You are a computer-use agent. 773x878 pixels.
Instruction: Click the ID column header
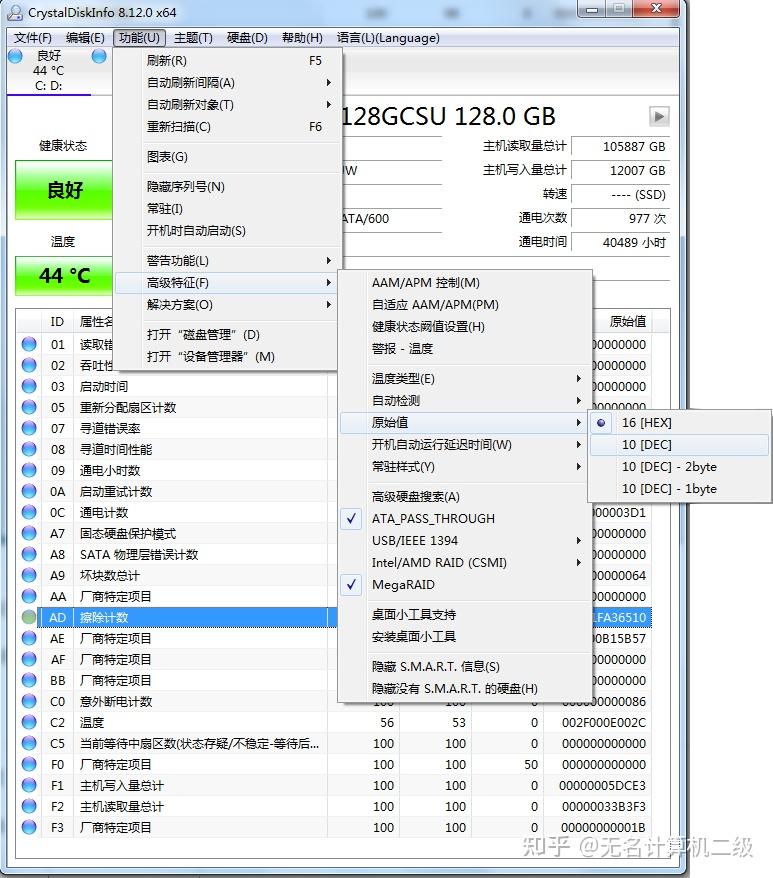pyautogui.click(x=57, y=321)
